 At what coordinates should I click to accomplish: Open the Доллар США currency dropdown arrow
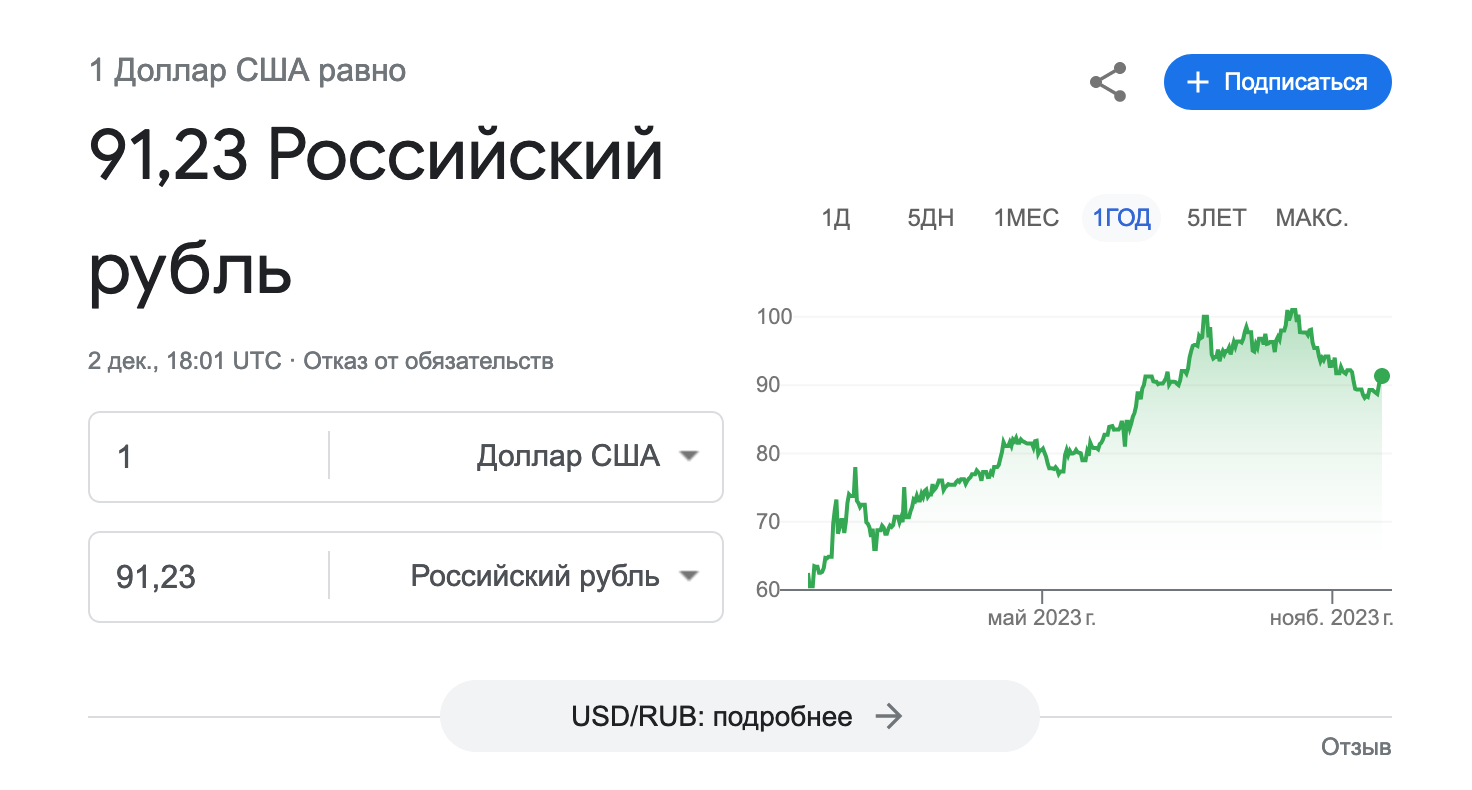[x=687, y=456]
